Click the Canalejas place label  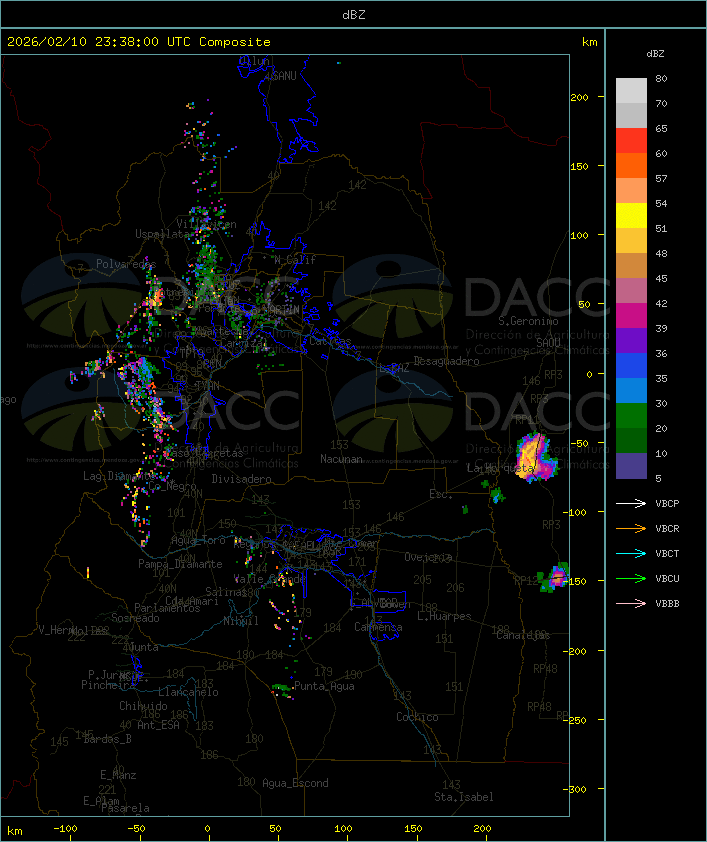tap(523, 635)
